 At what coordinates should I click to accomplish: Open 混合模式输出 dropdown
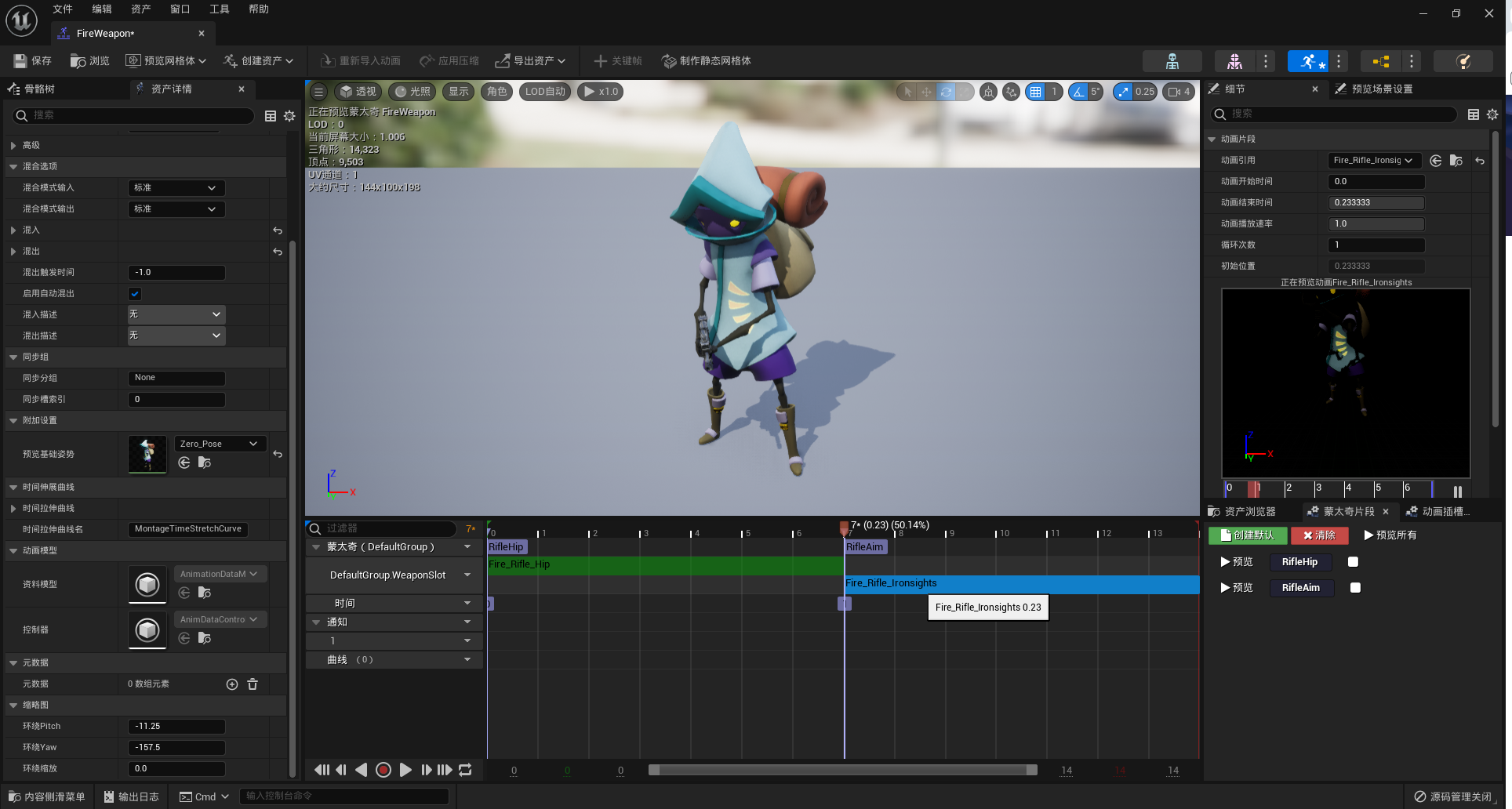coord(176,209)
